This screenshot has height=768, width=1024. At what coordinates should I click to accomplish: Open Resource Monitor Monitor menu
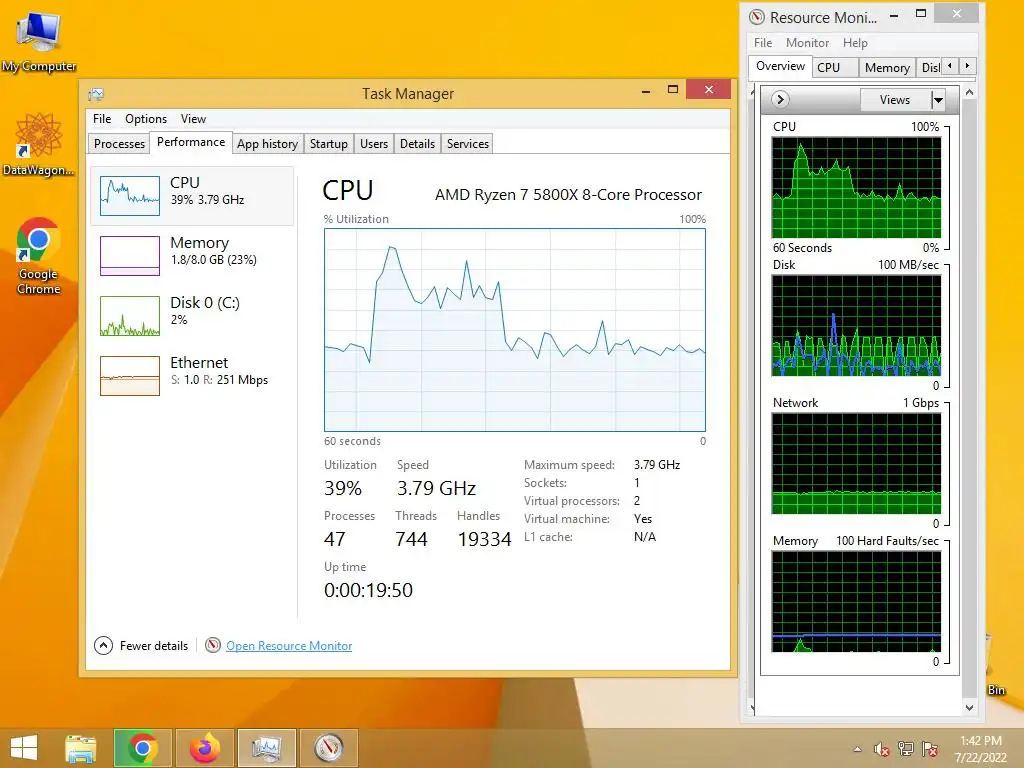coord(807,42)
